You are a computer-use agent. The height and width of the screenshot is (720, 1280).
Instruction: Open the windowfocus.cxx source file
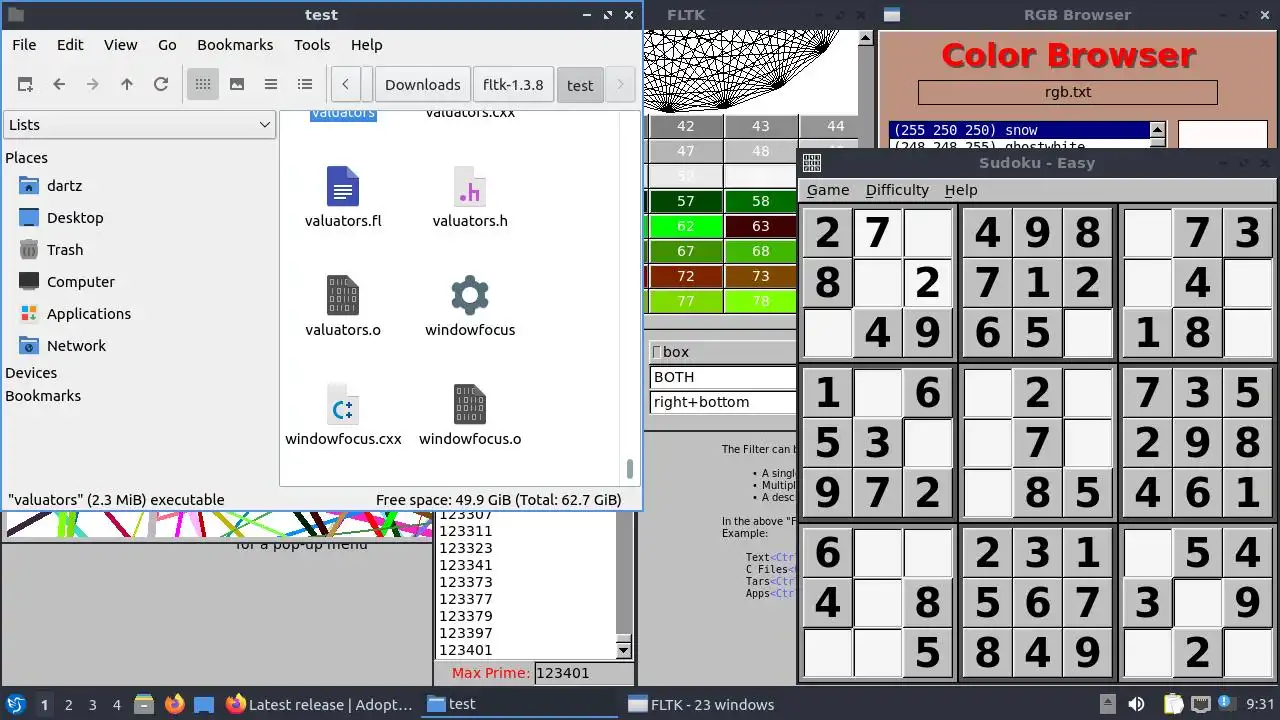pyautogui.click(x=343, y=416)
